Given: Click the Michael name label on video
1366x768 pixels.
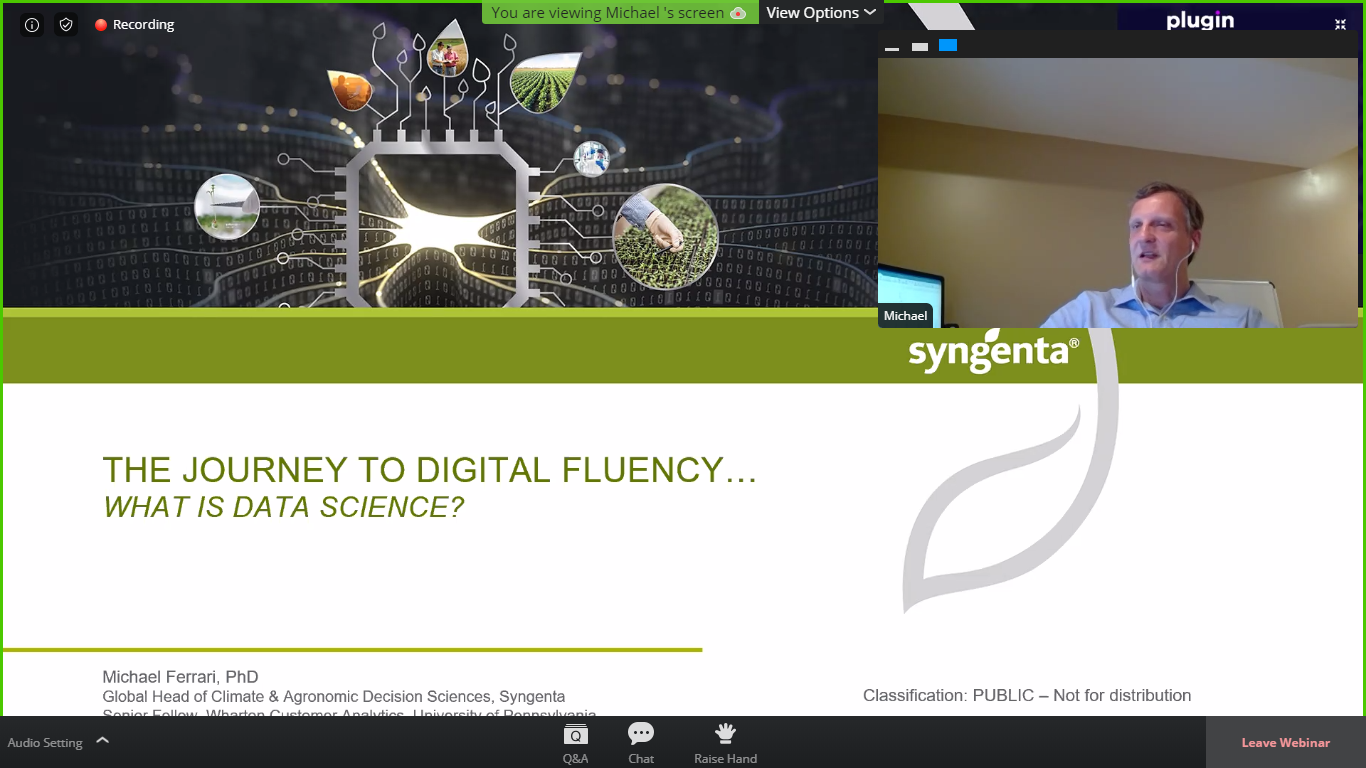Looking at the screenshot, I should click(x=905, y=316).
